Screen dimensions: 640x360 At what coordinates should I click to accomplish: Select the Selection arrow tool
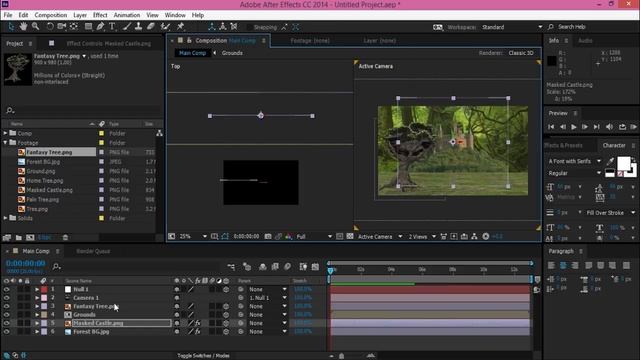(x=11, y=27)
